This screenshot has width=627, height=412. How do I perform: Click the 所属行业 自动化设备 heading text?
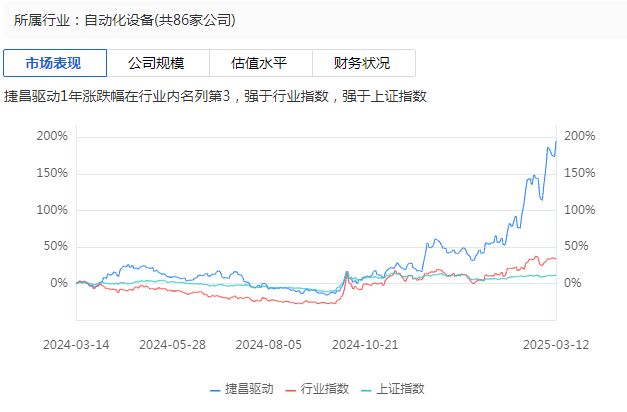click(124, 20)
